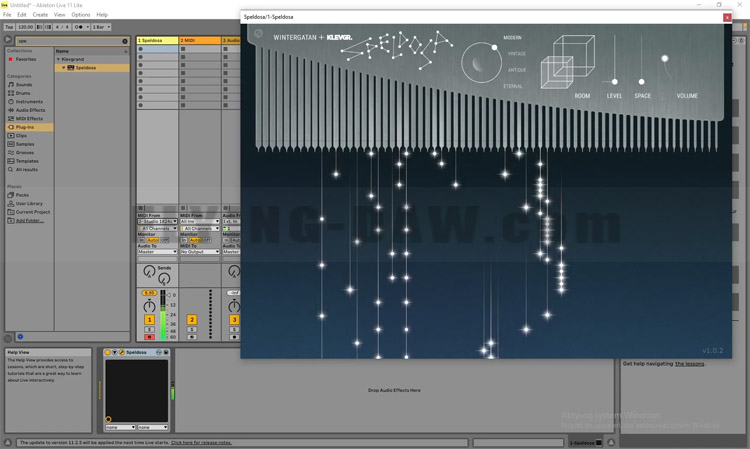The height and width of the screenshot is (449, 750).
Task: Open the User Library place
Action: coord(29,204)
